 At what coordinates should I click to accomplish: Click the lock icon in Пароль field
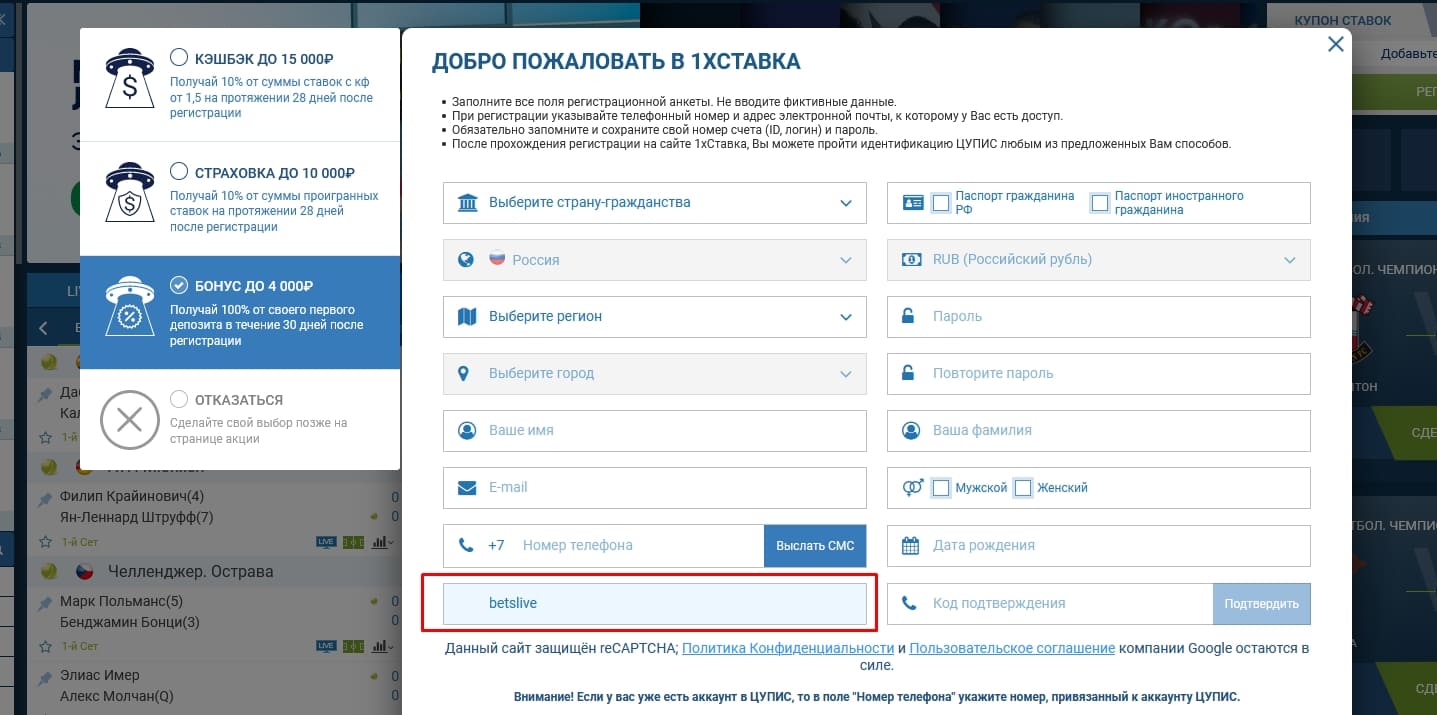pyautogui.click(x=908, y=317)
